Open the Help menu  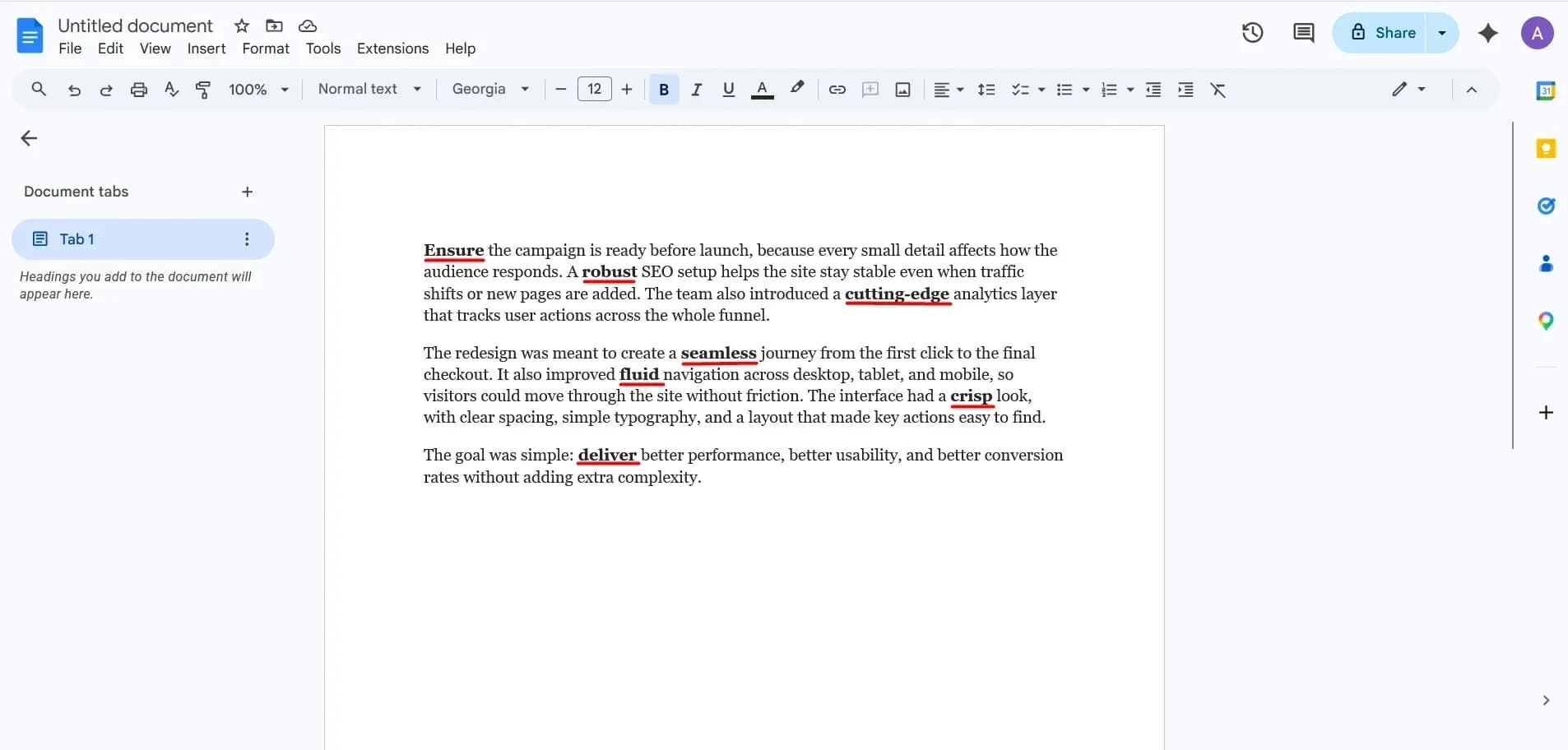461,49
